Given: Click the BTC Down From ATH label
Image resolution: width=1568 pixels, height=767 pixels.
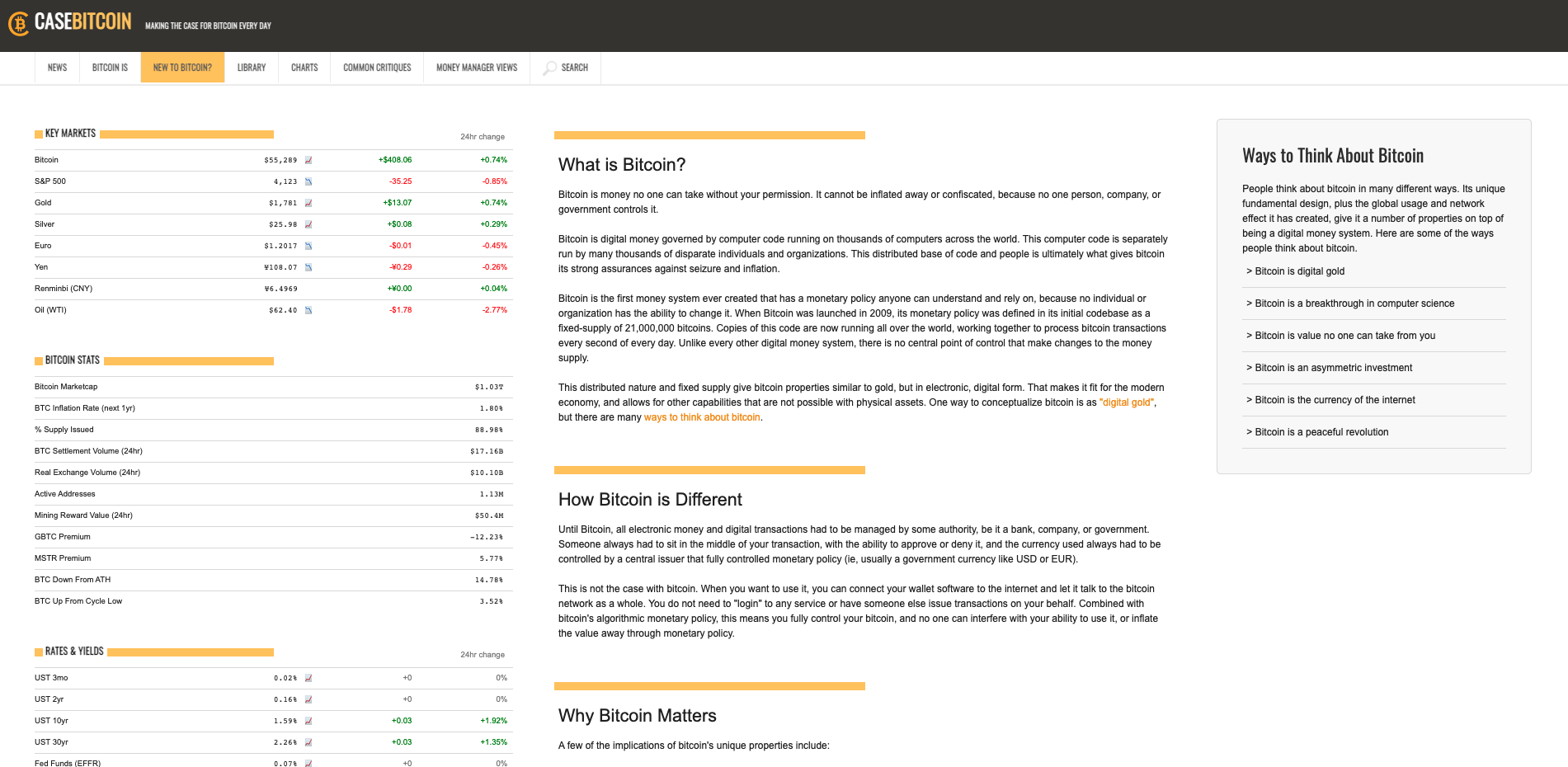Looking at the screenshot, I should pos(73,580).
